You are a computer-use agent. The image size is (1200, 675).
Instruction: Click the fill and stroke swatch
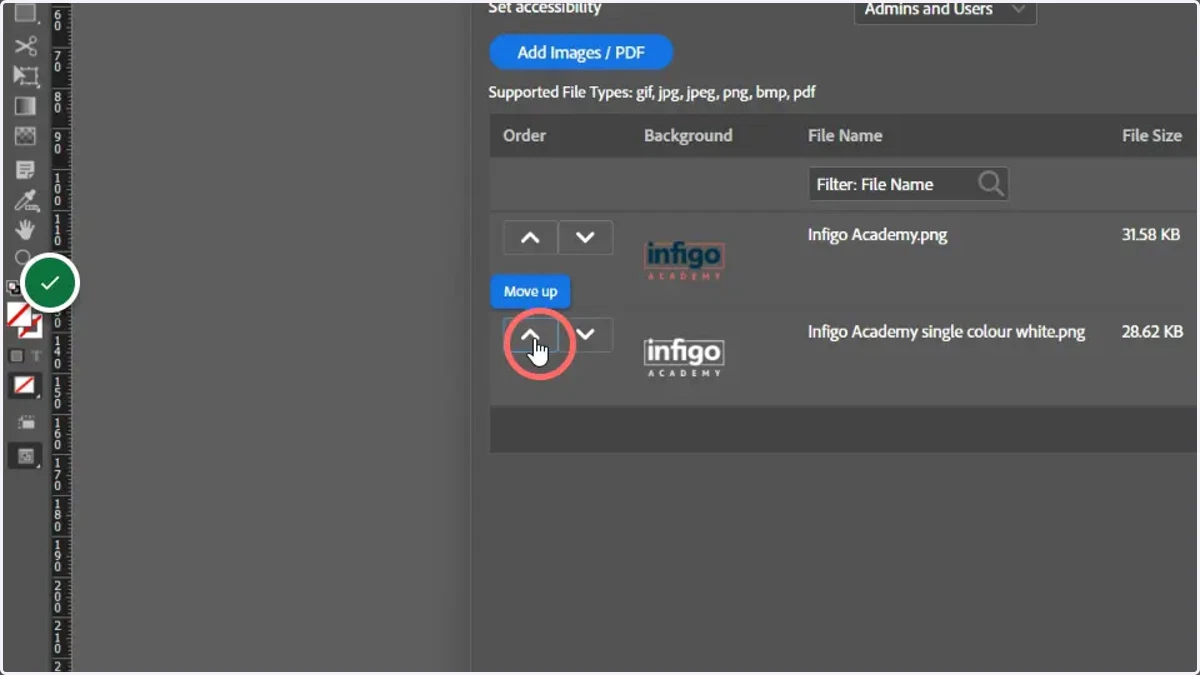(24, 322)
